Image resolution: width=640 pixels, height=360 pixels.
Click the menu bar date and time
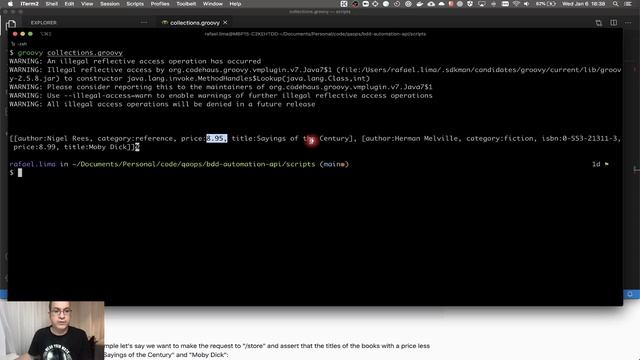[x=584, y=4]
